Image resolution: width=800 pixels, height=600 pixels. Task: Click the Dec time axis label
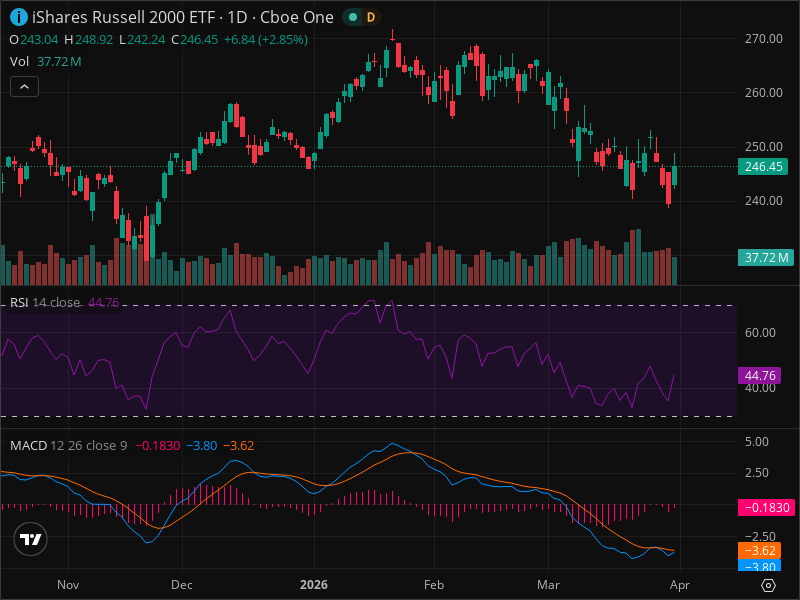(182, 585)
